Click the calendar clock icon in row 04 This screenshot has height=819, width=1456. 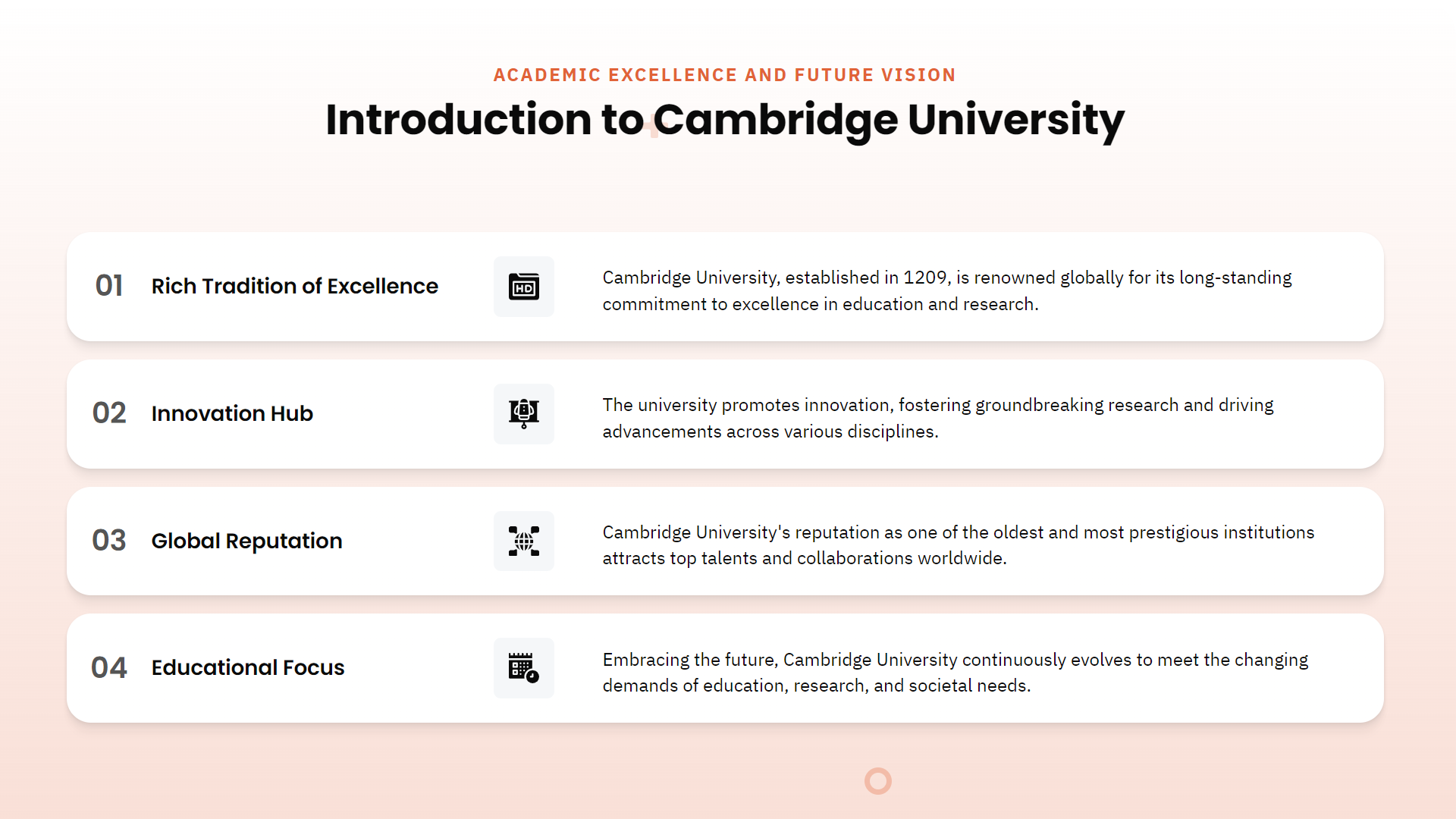(524, 668)
